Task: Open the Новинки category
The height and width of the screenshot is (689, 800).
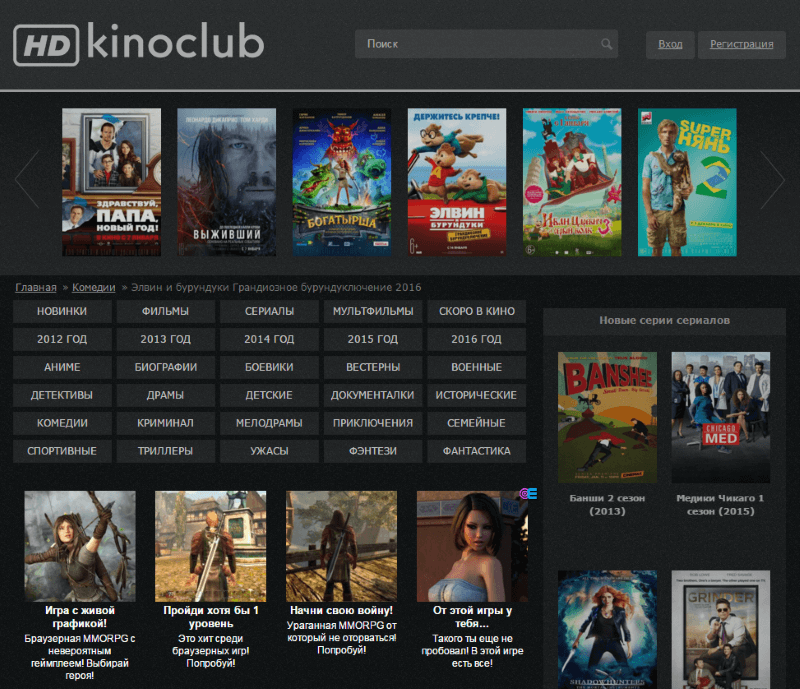Action: coord(62,311)
